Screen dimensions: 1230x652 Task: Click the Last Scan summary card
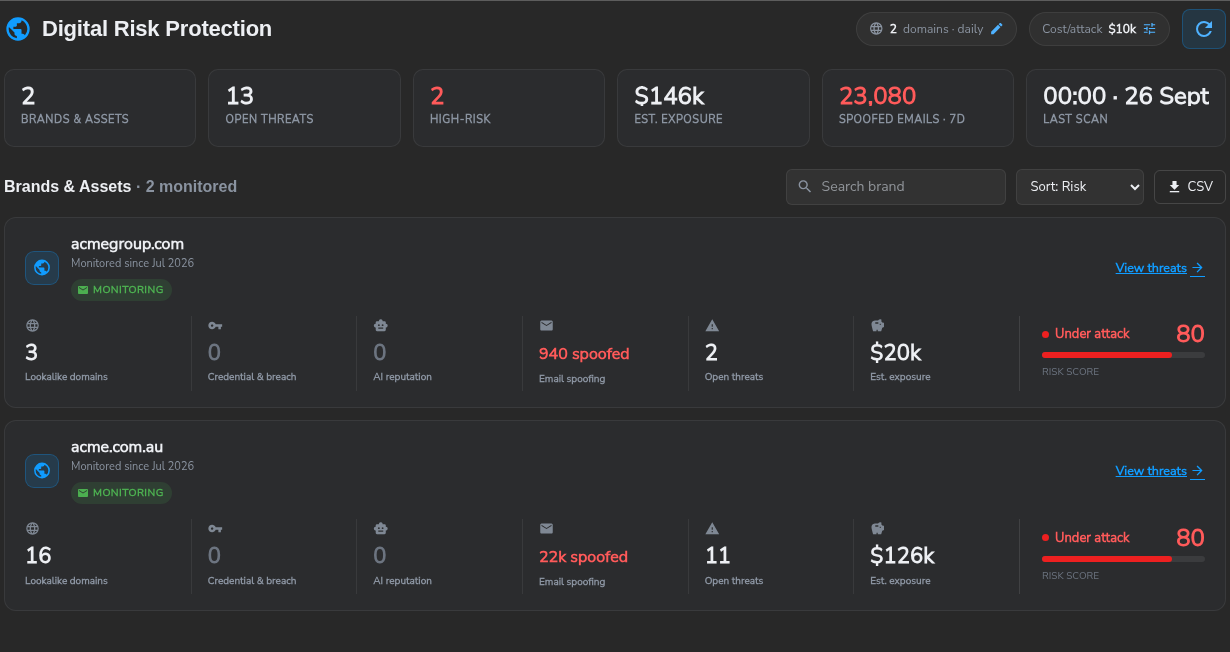point(1126,108)
